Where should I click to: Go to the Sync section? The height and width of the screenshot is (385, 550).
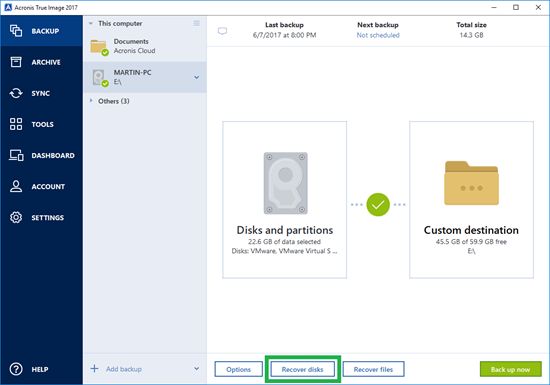click(x=41, y=93)
